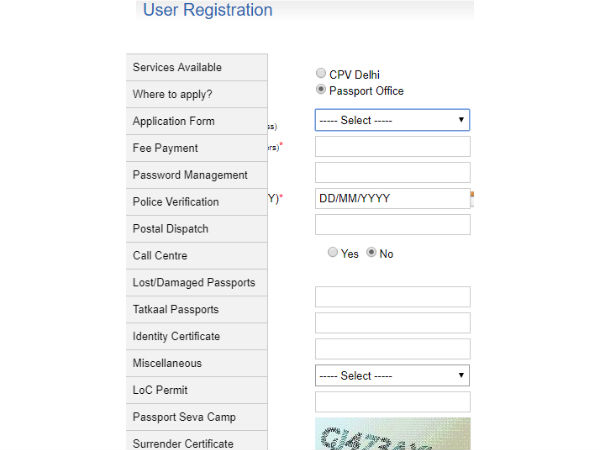This screenshot has height=450, width=600.
Task: Click Postal Dispatch menu item
Action: pos(197,229)
